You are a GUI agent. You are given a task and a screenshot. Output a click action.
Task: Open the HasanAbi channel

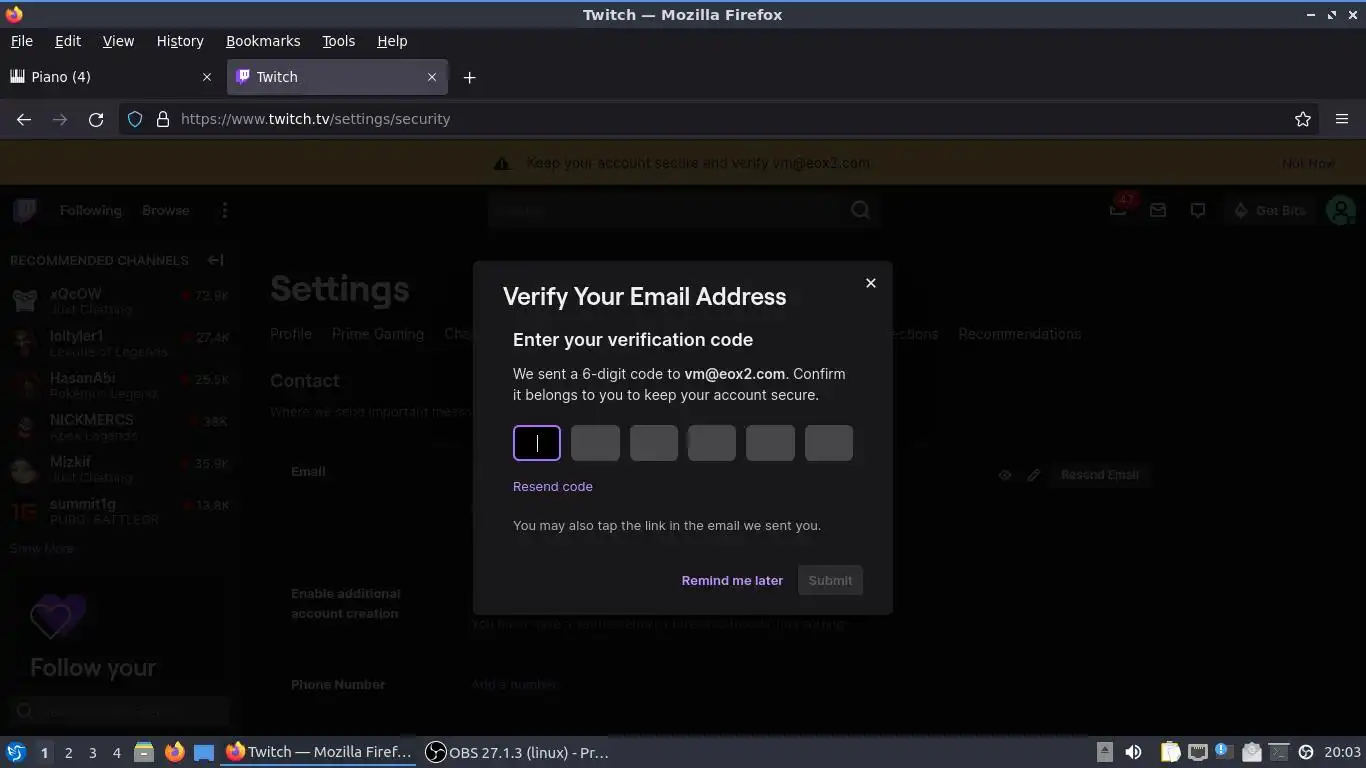click(x=120, y=385)
